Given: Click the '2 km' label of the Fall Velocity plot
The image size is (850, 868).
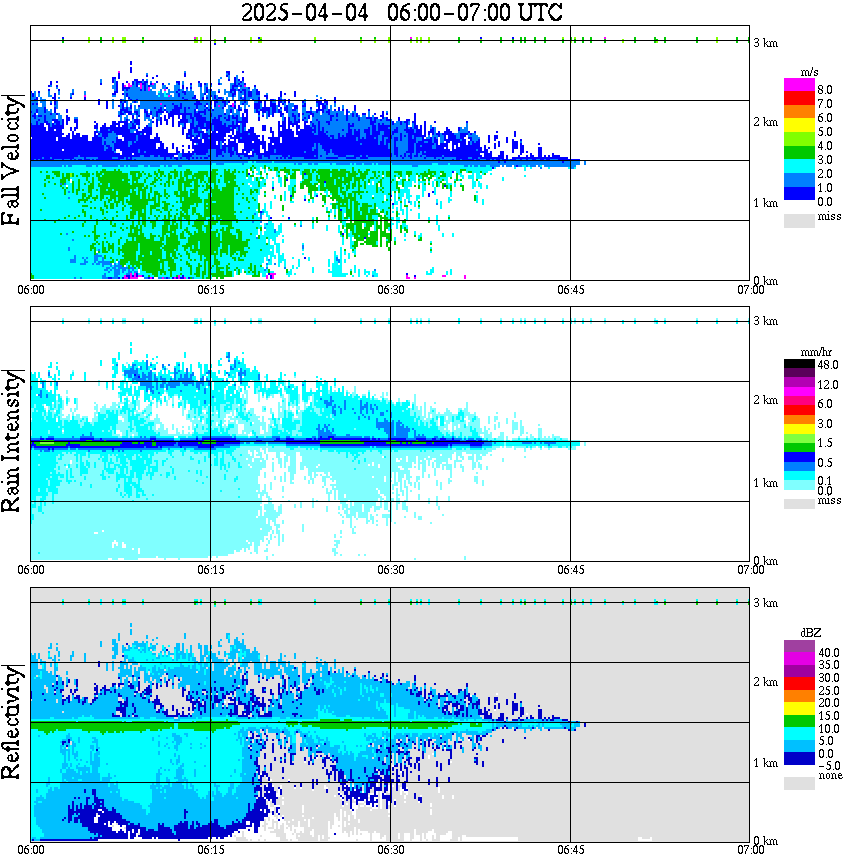Looking at the screenshot, I should point(765,122).
